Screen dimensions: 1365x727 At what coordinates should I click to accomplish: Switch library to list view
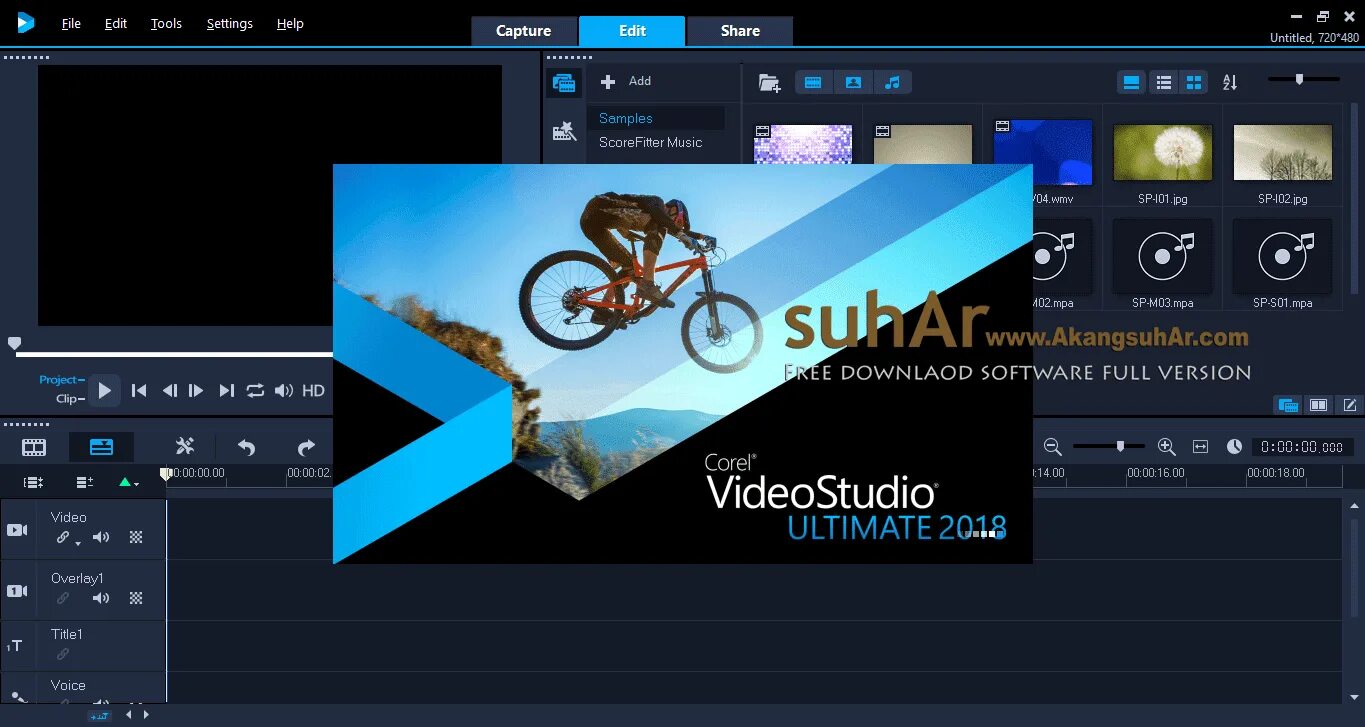(1163, 83)
